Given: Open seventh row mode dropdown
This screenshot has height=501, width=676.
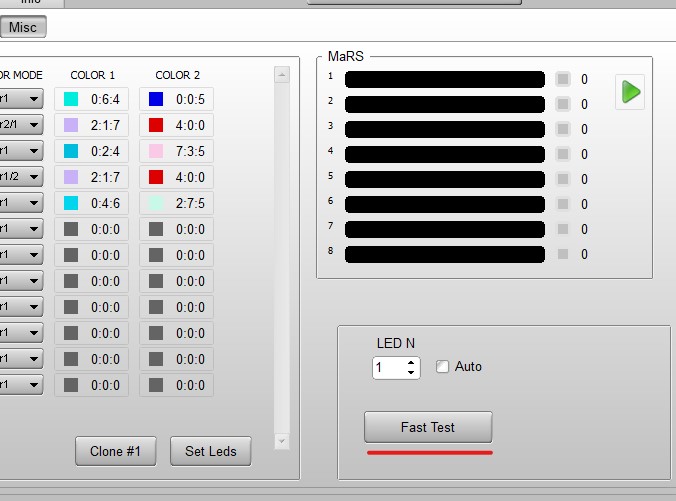Looking at the screenshot, I should click(x=21, y=254).
